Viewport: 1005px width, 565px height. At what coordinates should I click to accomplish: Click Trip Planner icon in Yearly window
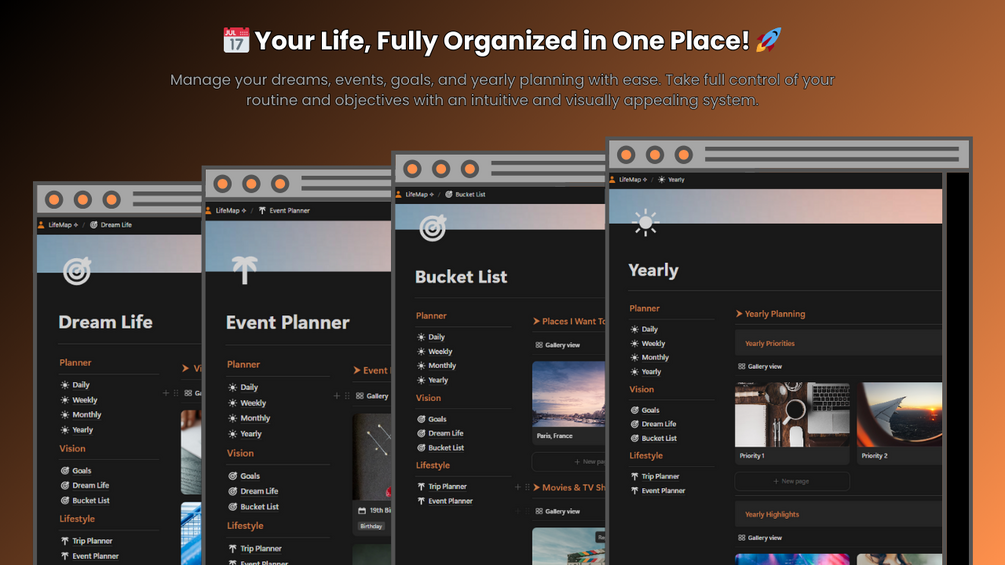tap(635, 477)
